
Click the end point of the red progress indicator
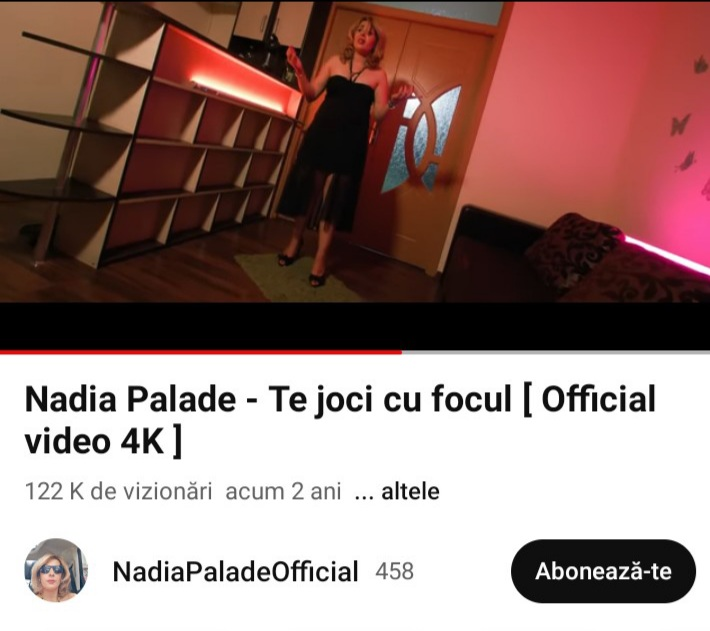[401, 352]
